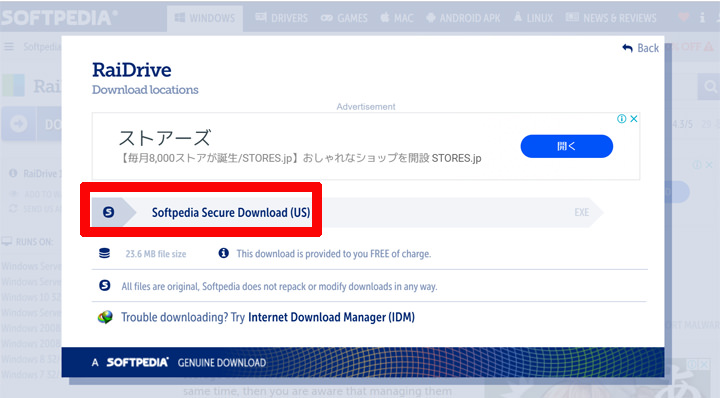Click the info icon beside FREE of charge text

coord(224,253)
